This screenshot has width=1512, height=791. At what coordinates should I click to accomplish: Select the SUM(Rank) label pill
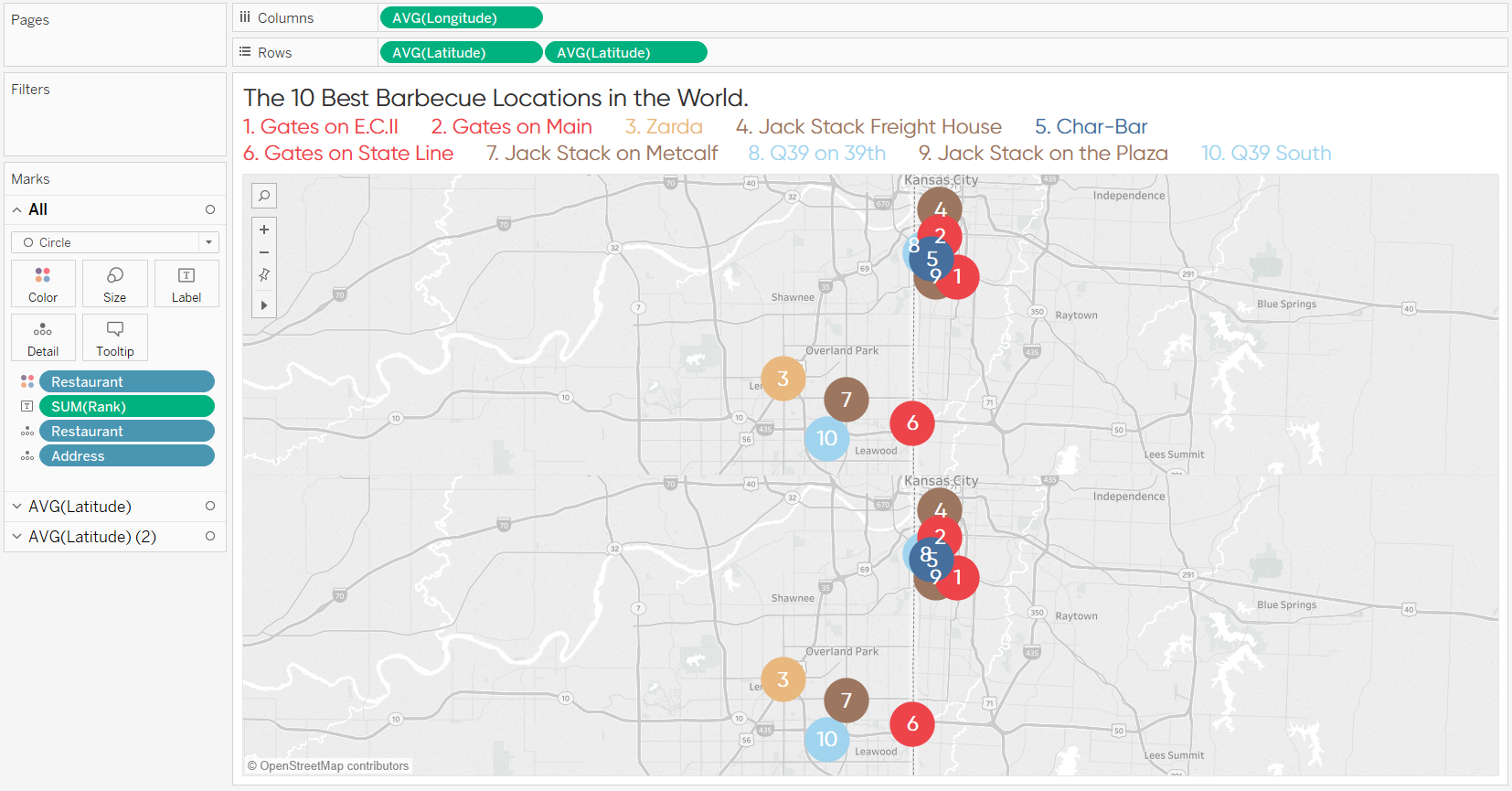tap(127, 406)
